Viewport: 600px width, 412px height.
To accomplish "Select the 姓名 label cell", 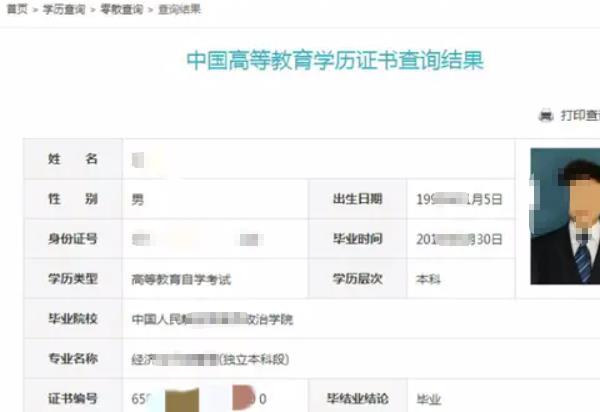I will (x=73, y=159).
